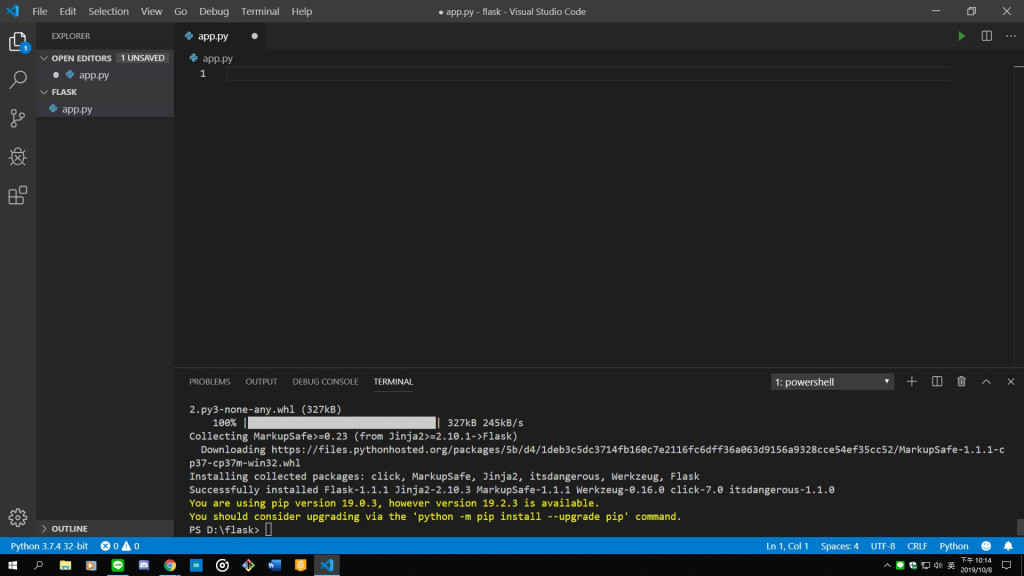Open Windows taskbar search

pos(39,565)
